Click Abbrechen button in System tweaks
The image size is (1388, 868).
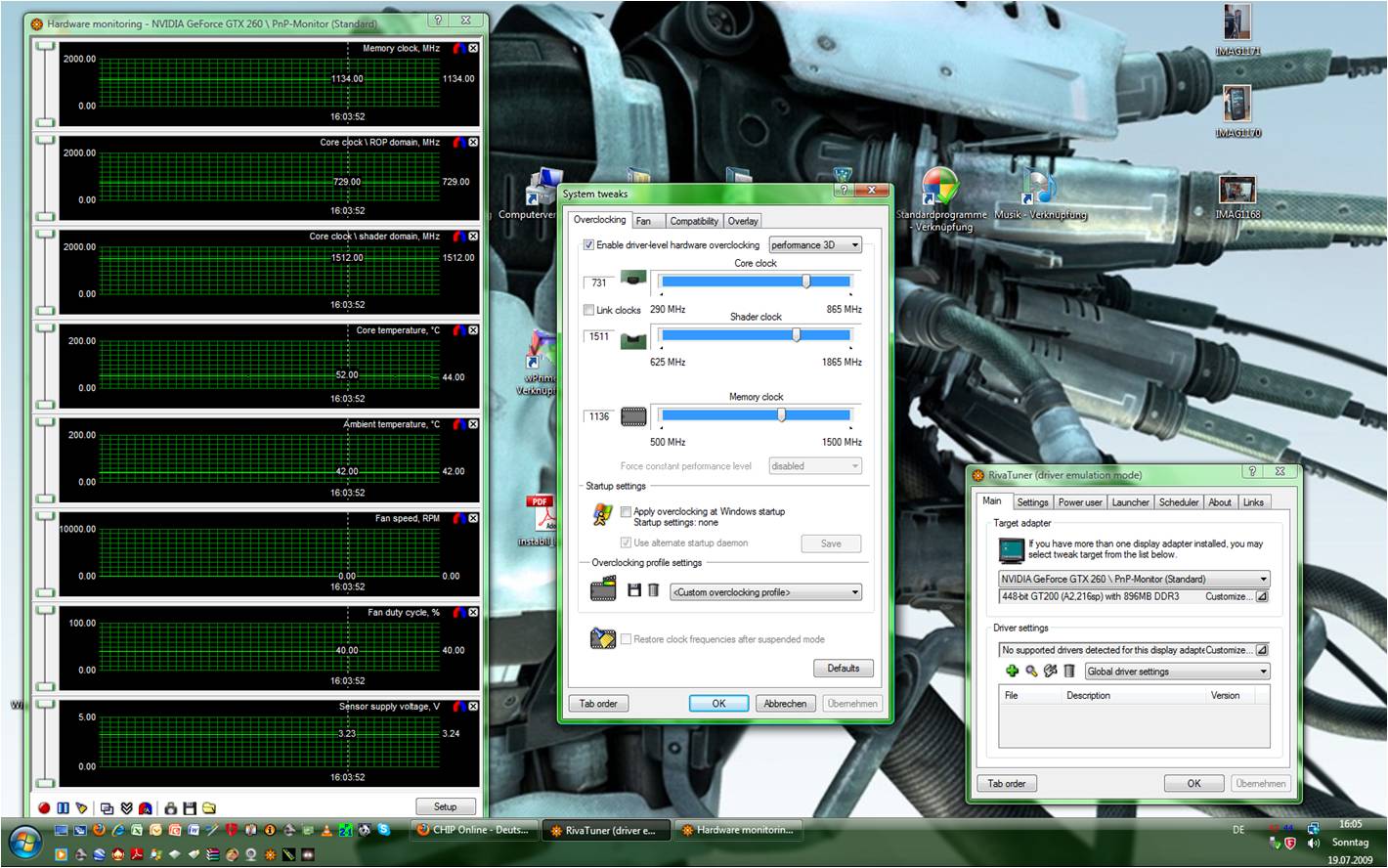point(786,704)
